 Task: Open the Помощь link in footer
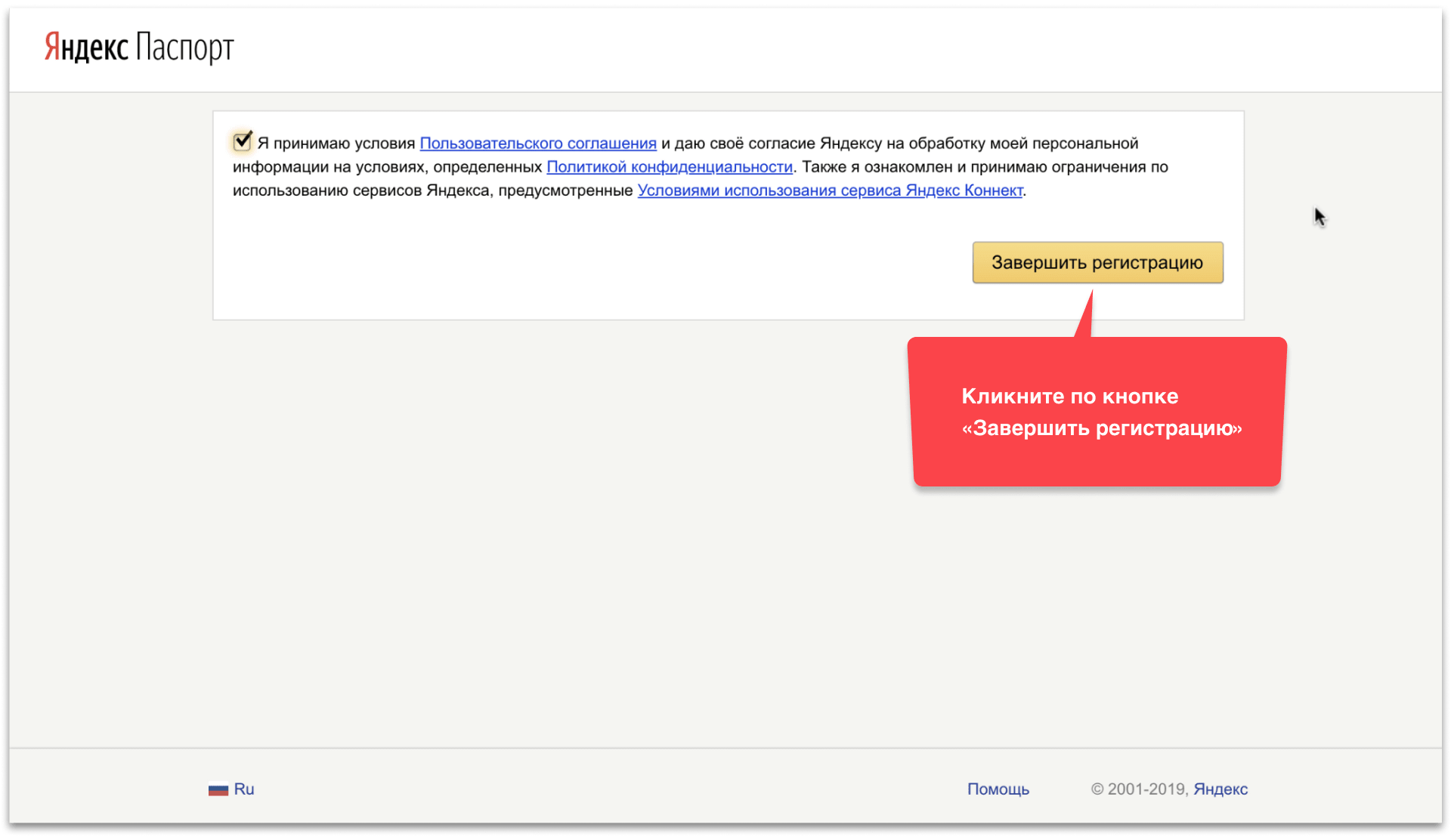[x=998, y=789]
